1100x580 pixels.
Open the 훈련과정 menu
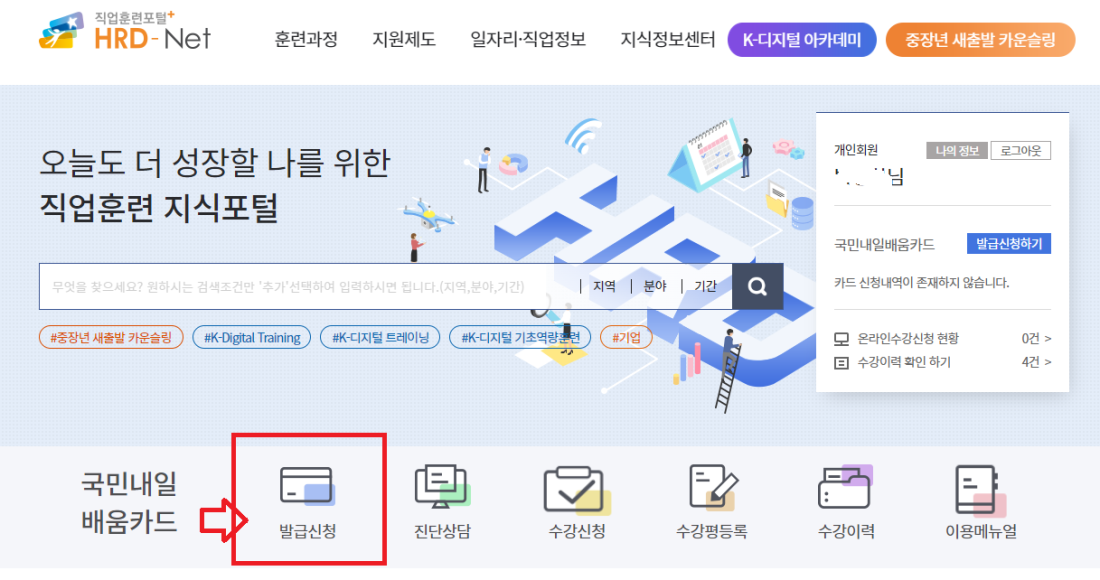[x=306, y=39]
